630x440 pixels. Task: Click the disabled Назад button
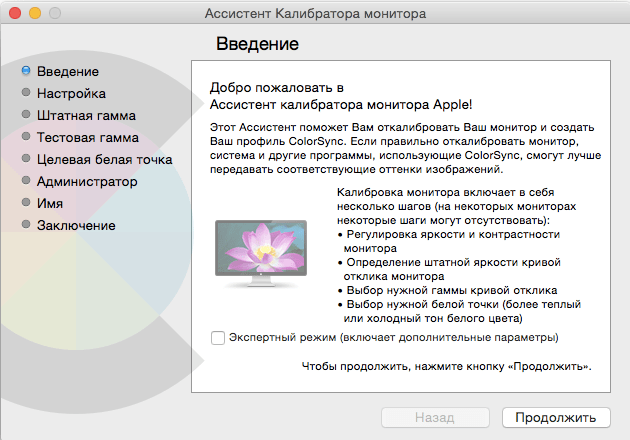[435, 417]
